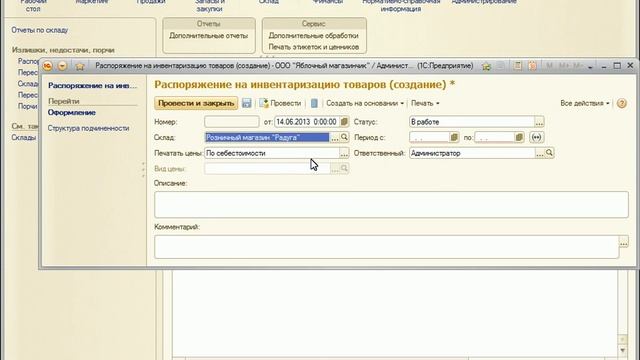Open the calculator icon in title bar
Screen dimensions: 640x360
click(x=518, y=66)
